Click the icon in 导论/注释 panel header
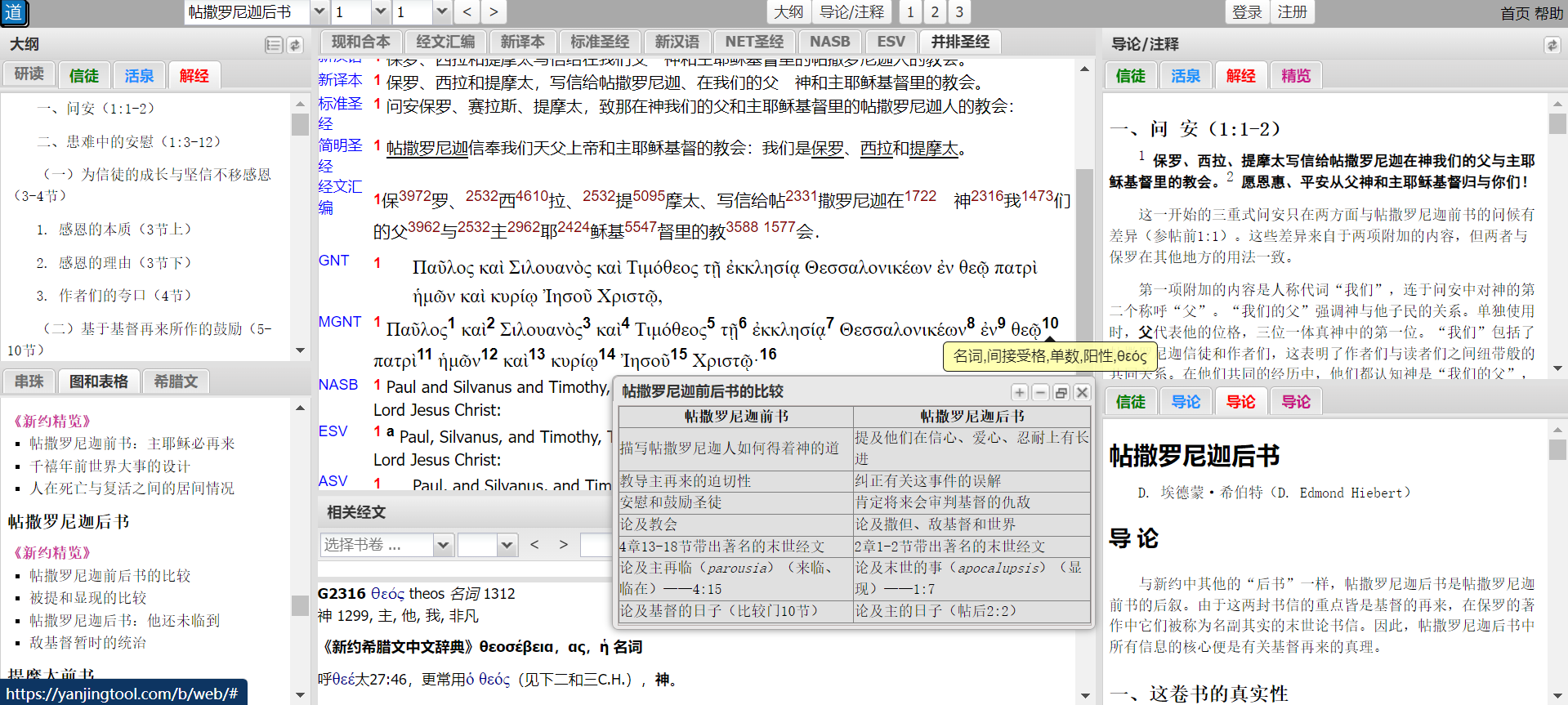Screen dimensions: 1568x705 1552,45
